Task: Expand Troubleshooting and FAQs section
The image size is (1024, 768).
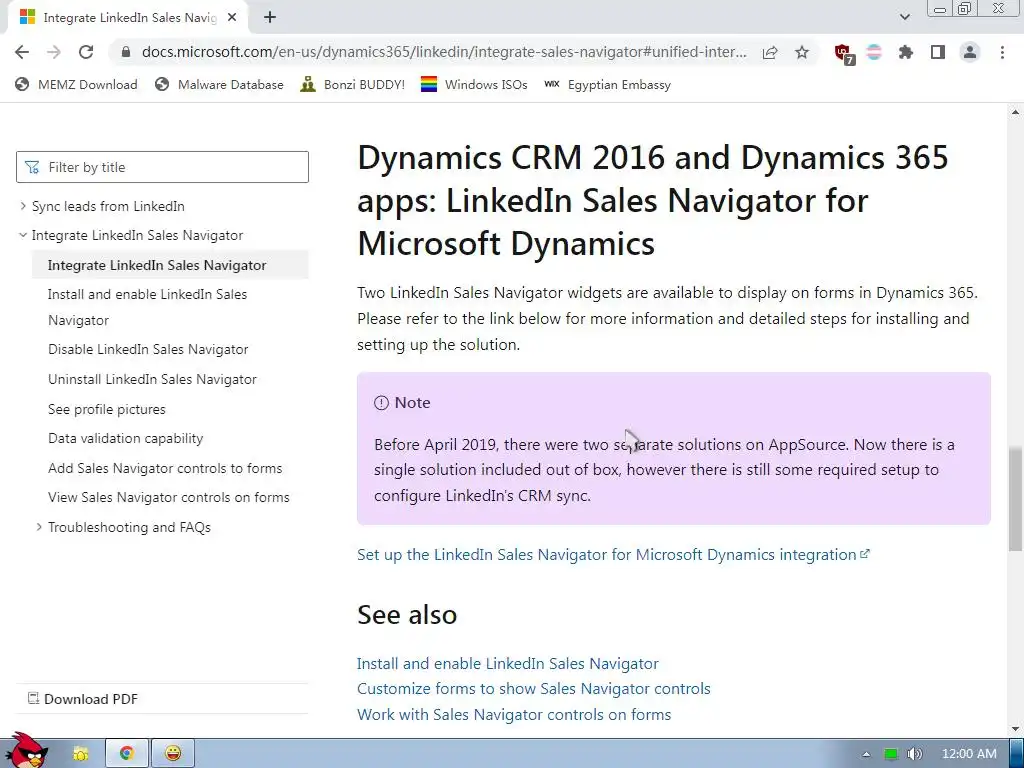Action: 39,527
